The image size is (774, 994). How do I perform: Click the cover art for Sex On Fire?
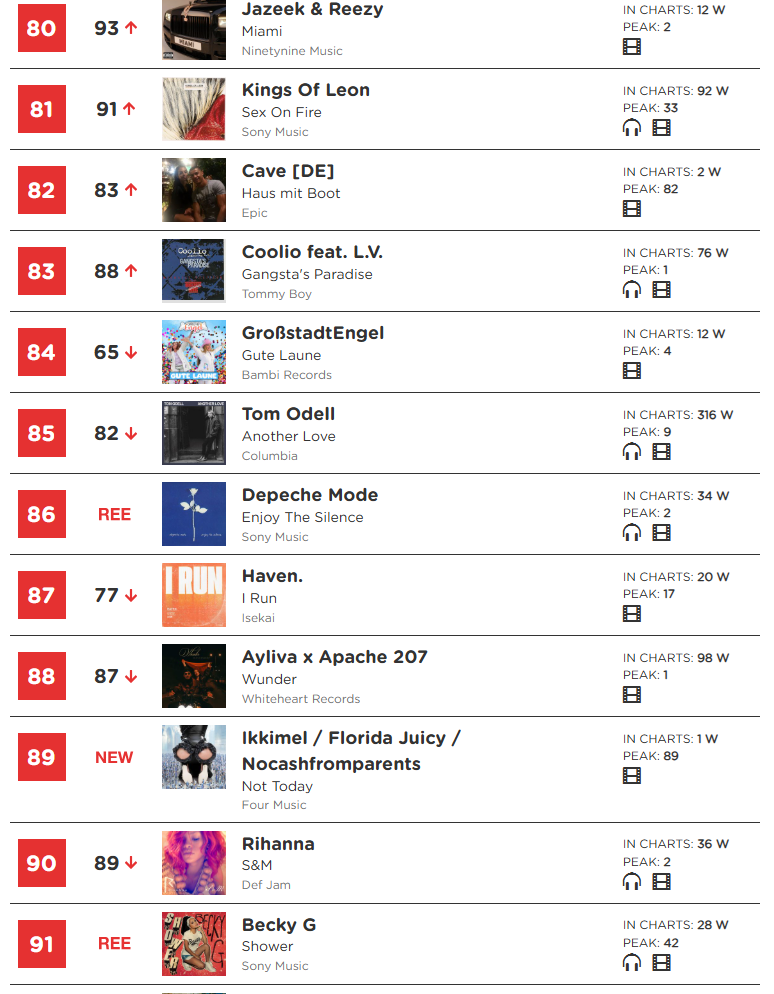point(193,108)
